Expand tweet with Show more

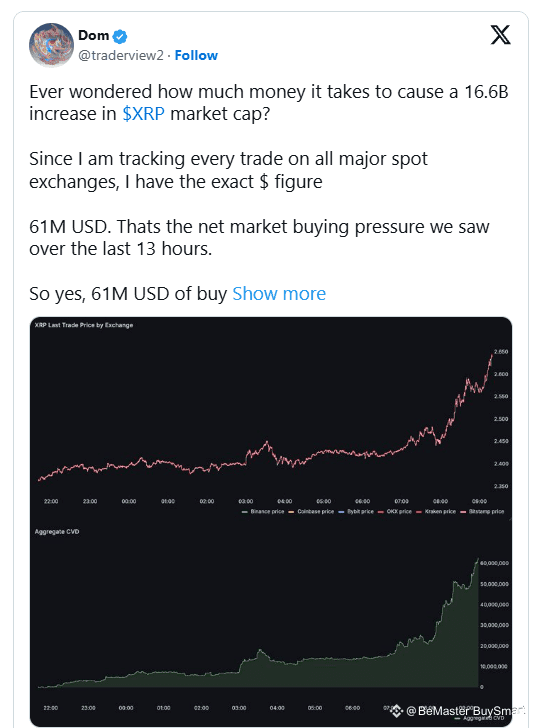point(279,293)
